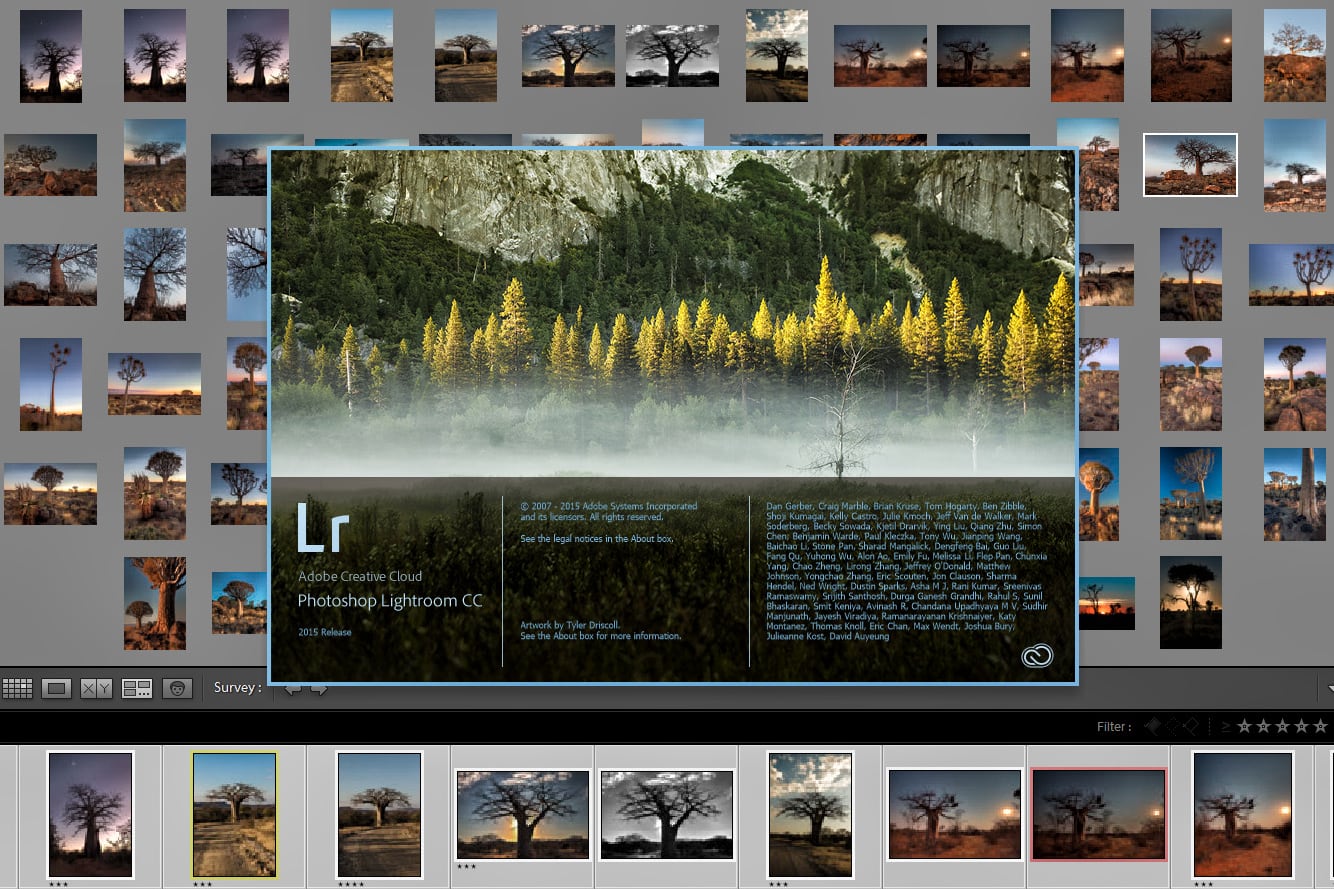The width and height of the screenshot is (1334, 889).
Task: Click the select next photo arrow
Action: coord(319,688)
